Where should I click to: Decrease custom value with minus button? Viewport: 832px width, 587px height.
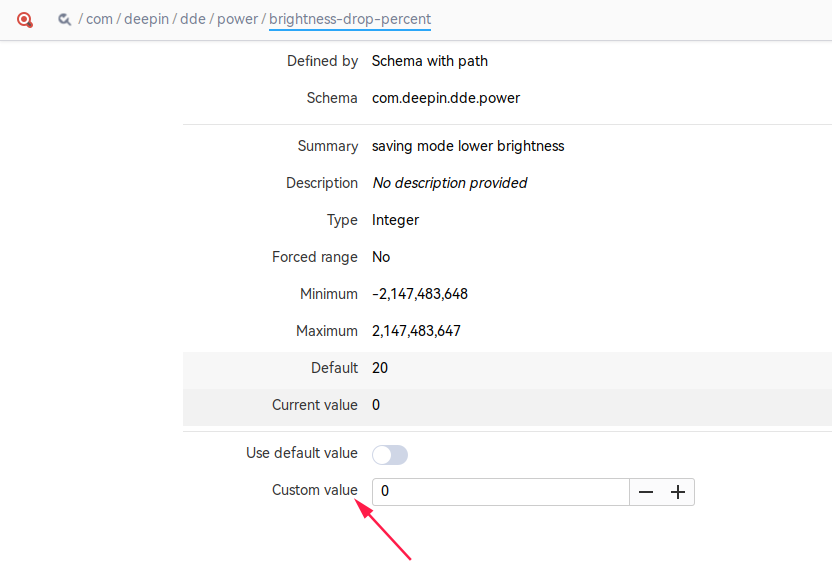(x=646, y=492)
